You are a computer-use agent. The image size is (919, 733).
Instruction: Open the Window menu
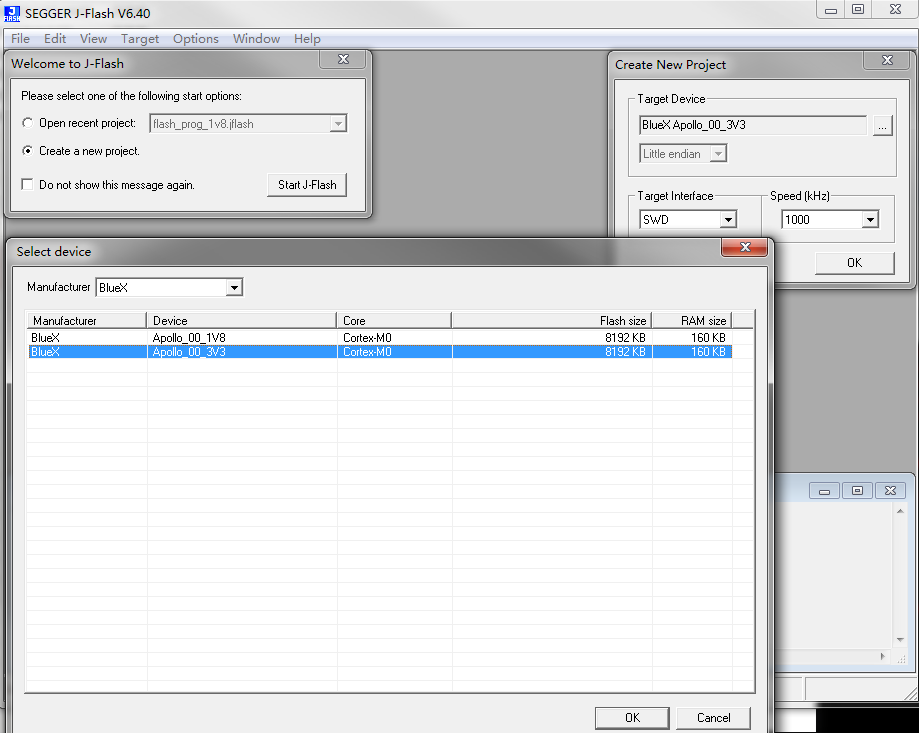[x=256, y=39]
